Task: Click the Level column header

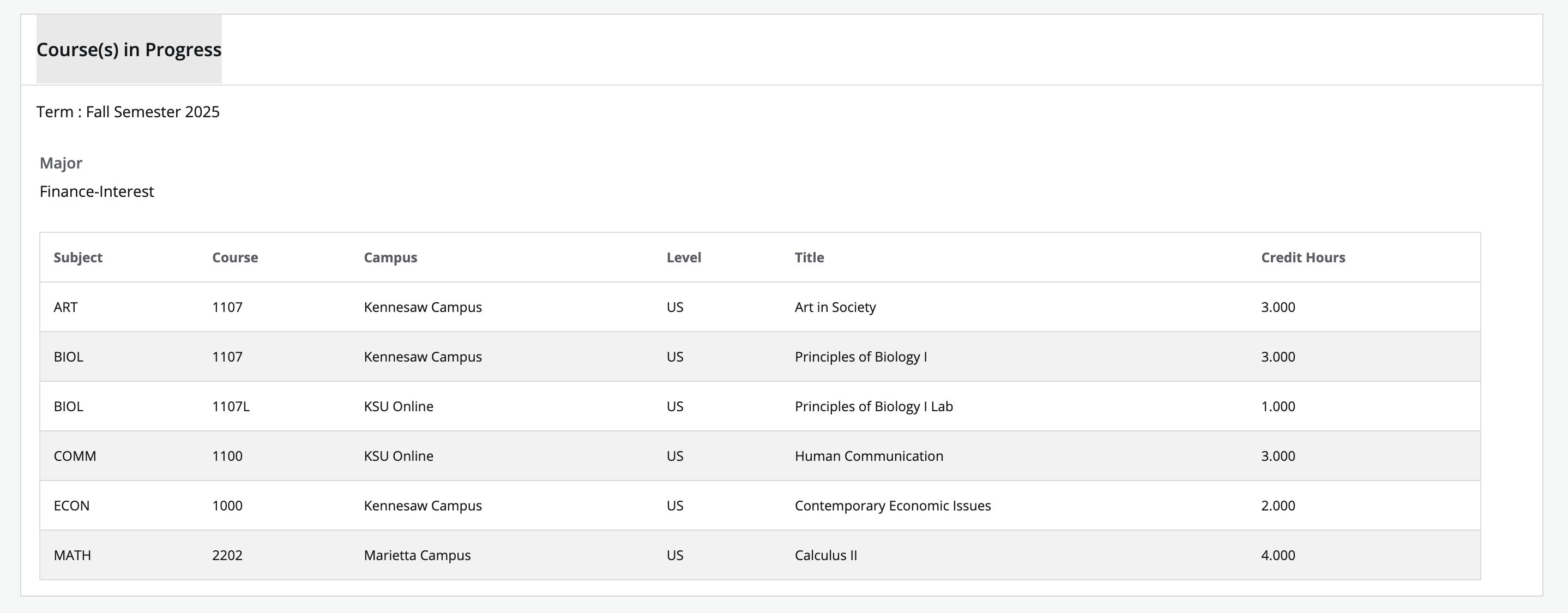Action: pos(684,257)
